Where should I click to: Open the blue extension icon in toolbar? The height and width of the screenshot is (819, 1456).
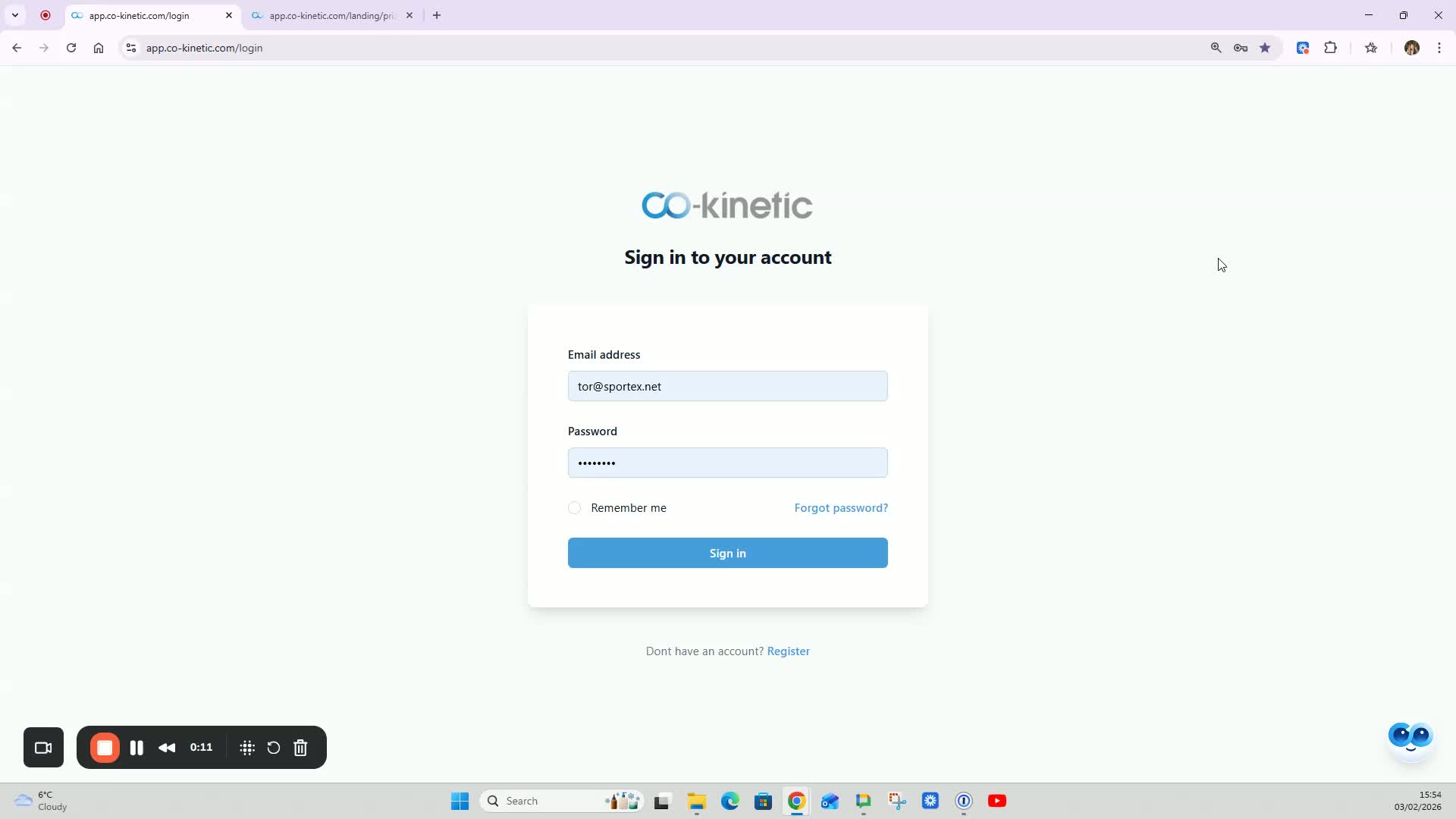[1303, 48]
